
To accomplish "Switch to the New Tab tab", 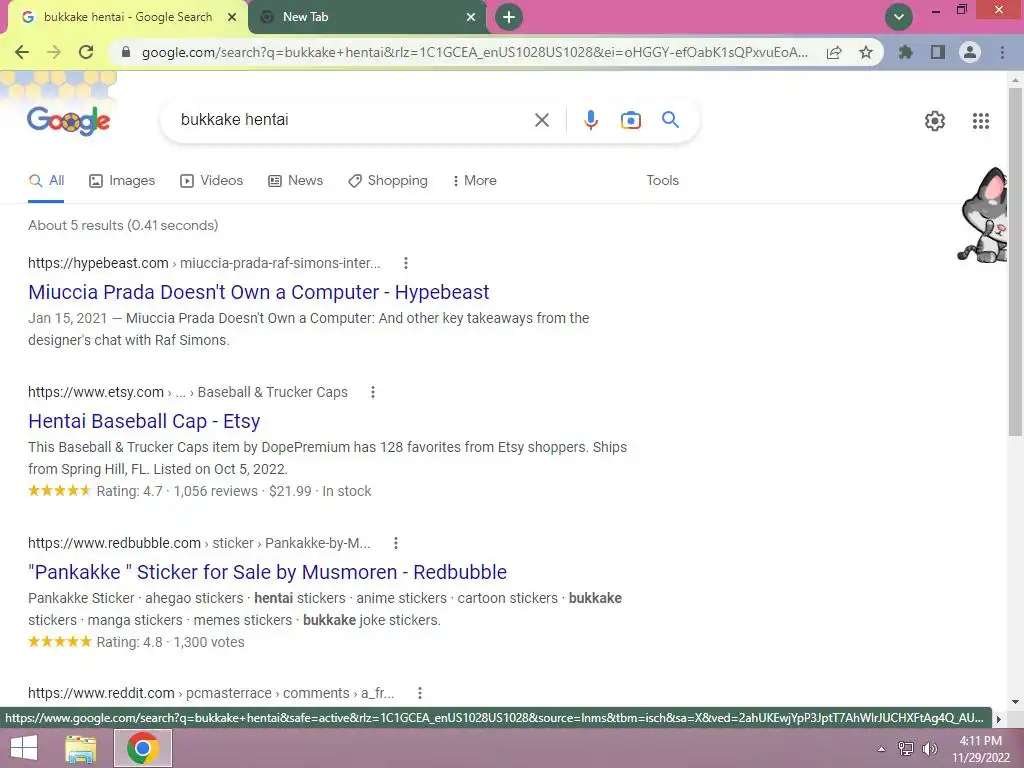I will (x=367, y=17).
